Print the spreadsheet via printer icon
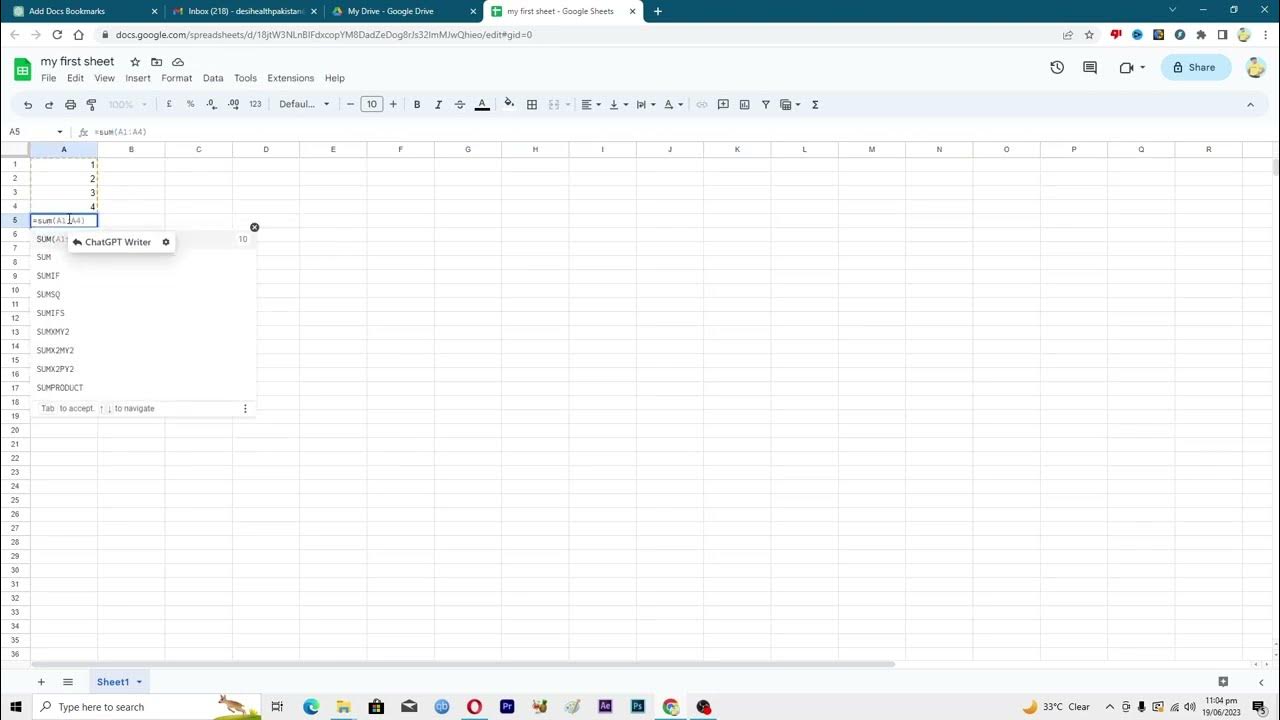The width and height of the screenshot is (1280, 720). (x=70, y=104)
